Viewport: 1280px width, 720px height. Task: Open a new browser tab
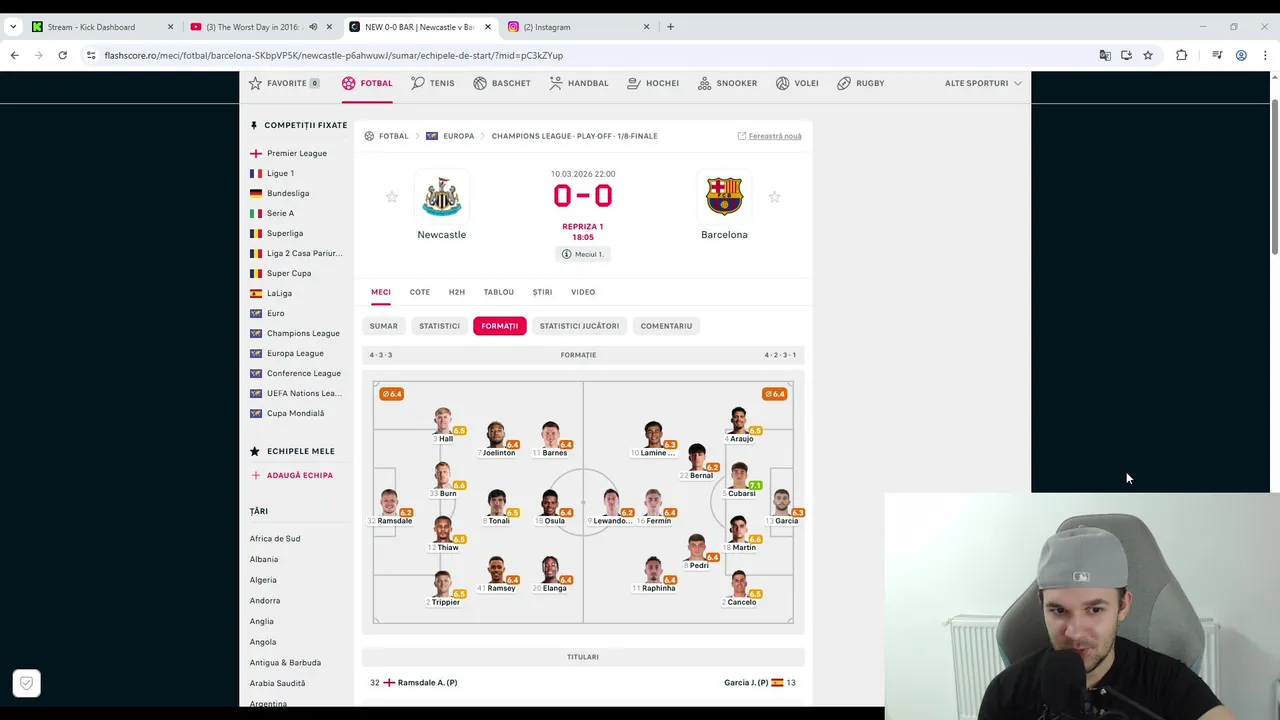pos(670,27)
